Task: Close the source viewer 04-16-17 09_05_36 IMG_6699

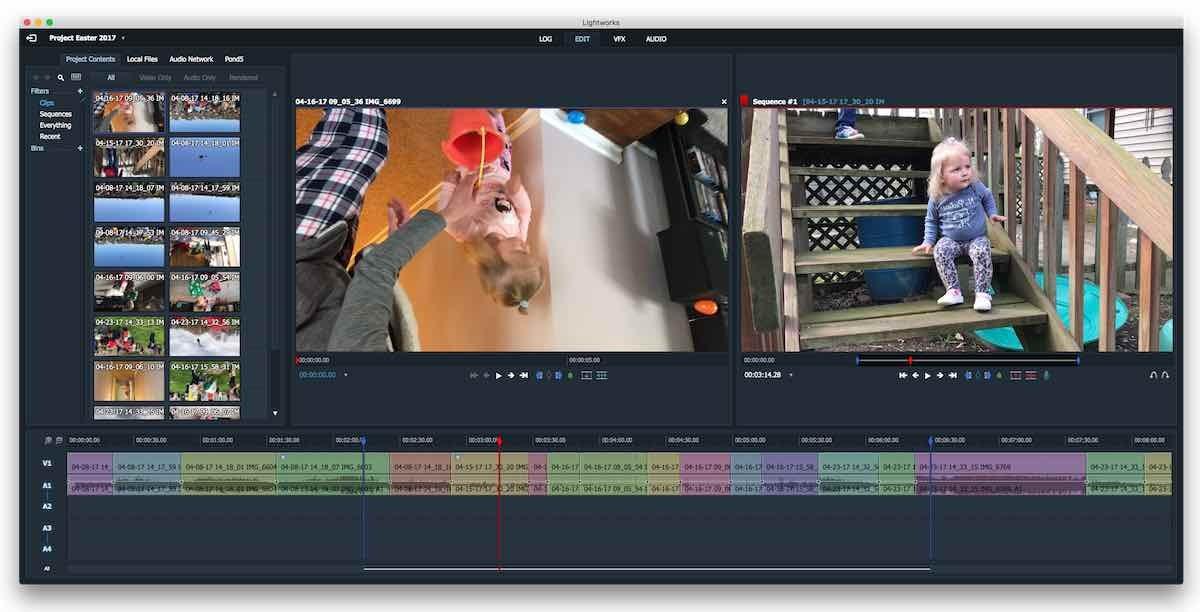Action: click(x=724, y=101)
